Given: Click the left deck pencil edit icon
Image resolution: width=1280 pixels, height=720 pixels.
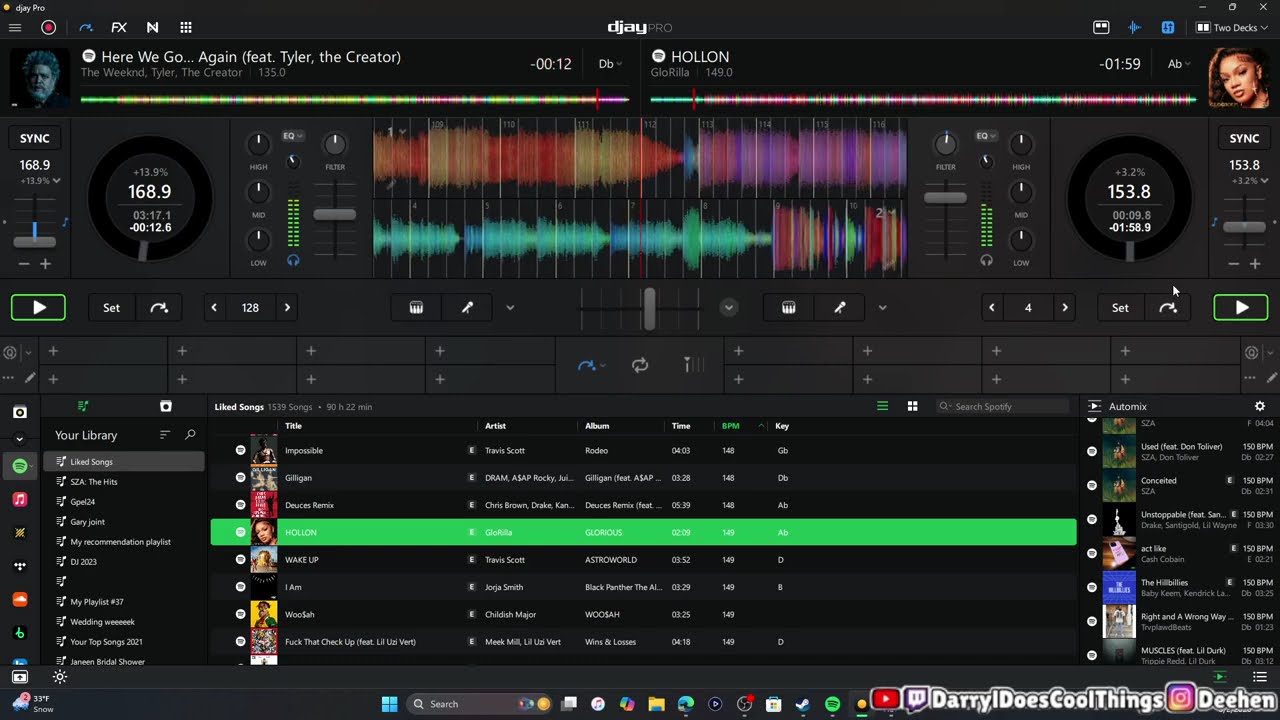Looking at the screenshot, I should point(31,378).
